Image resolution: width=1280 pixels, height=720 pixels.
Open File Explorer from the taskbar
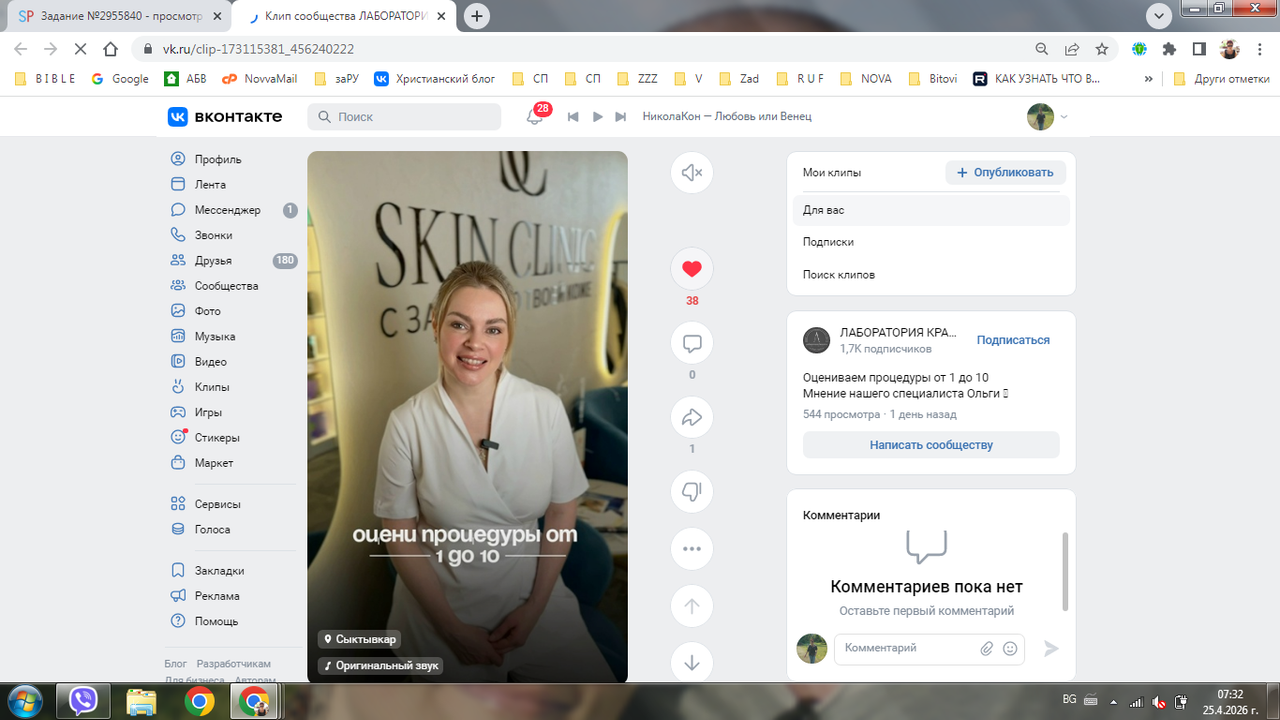tap(142, 701)
